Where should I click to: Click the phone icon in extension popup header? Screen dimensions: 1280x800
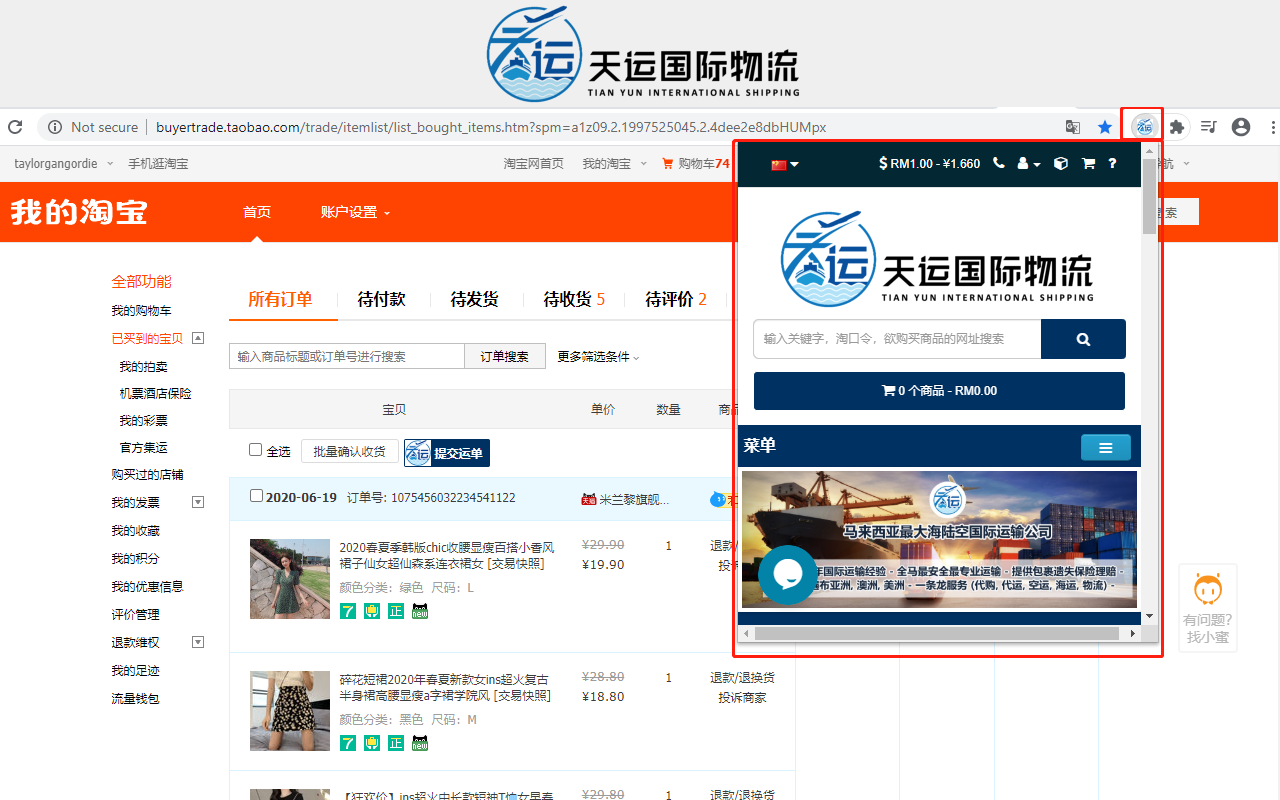point(999,164)
